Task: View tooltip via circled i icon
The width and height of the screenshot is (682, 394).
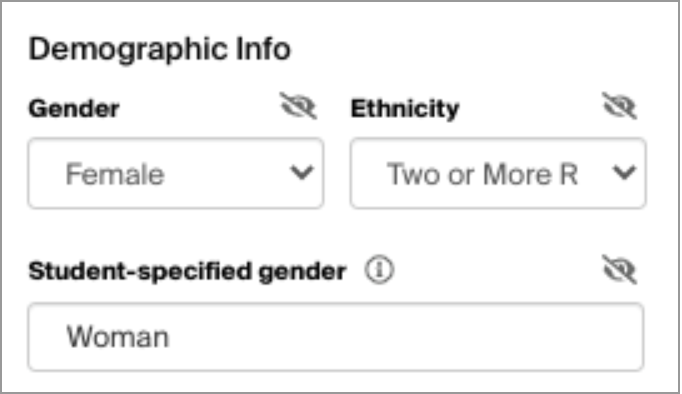Action: [x=379, y=270]
